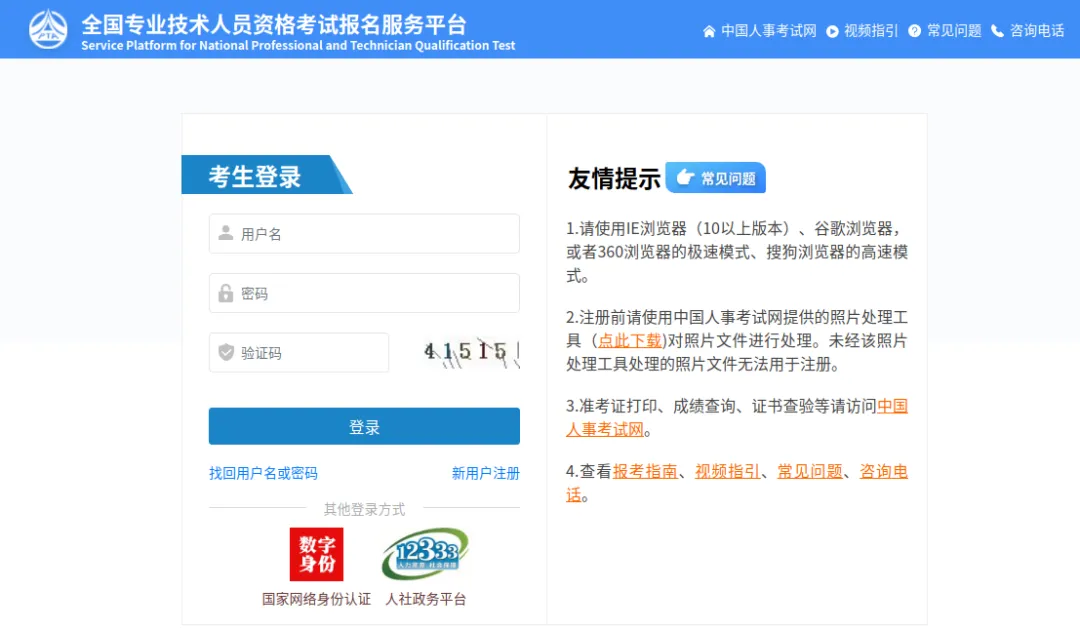
Task: Click the 常见问题 pointing-hand badge
Action: (715, 178)
